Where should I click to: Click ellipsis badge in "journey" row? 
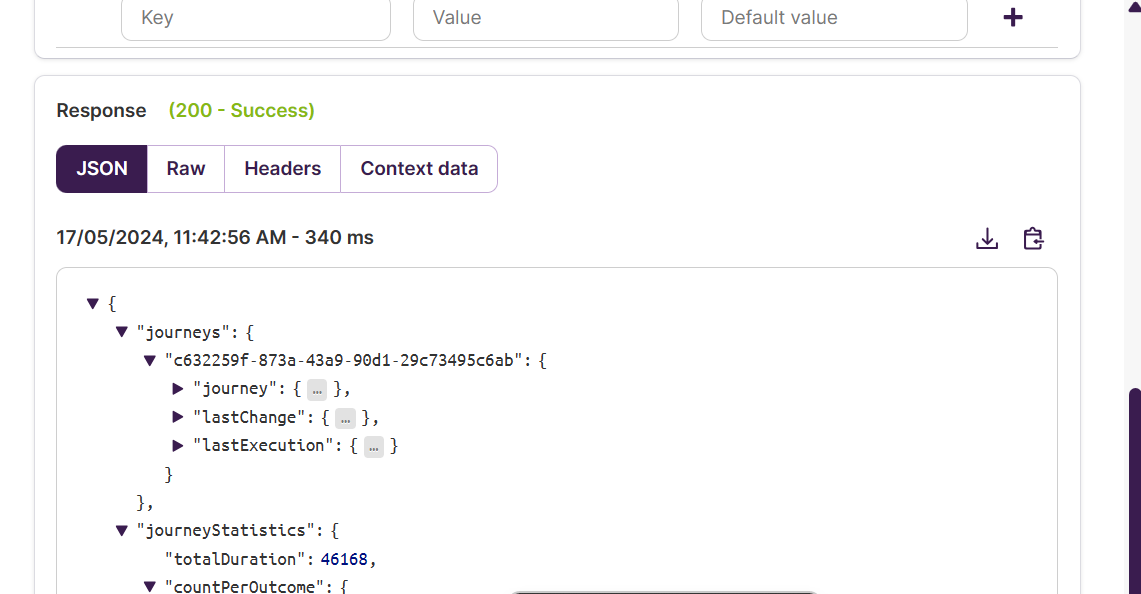pyautogui.click(x=317, y=389)
